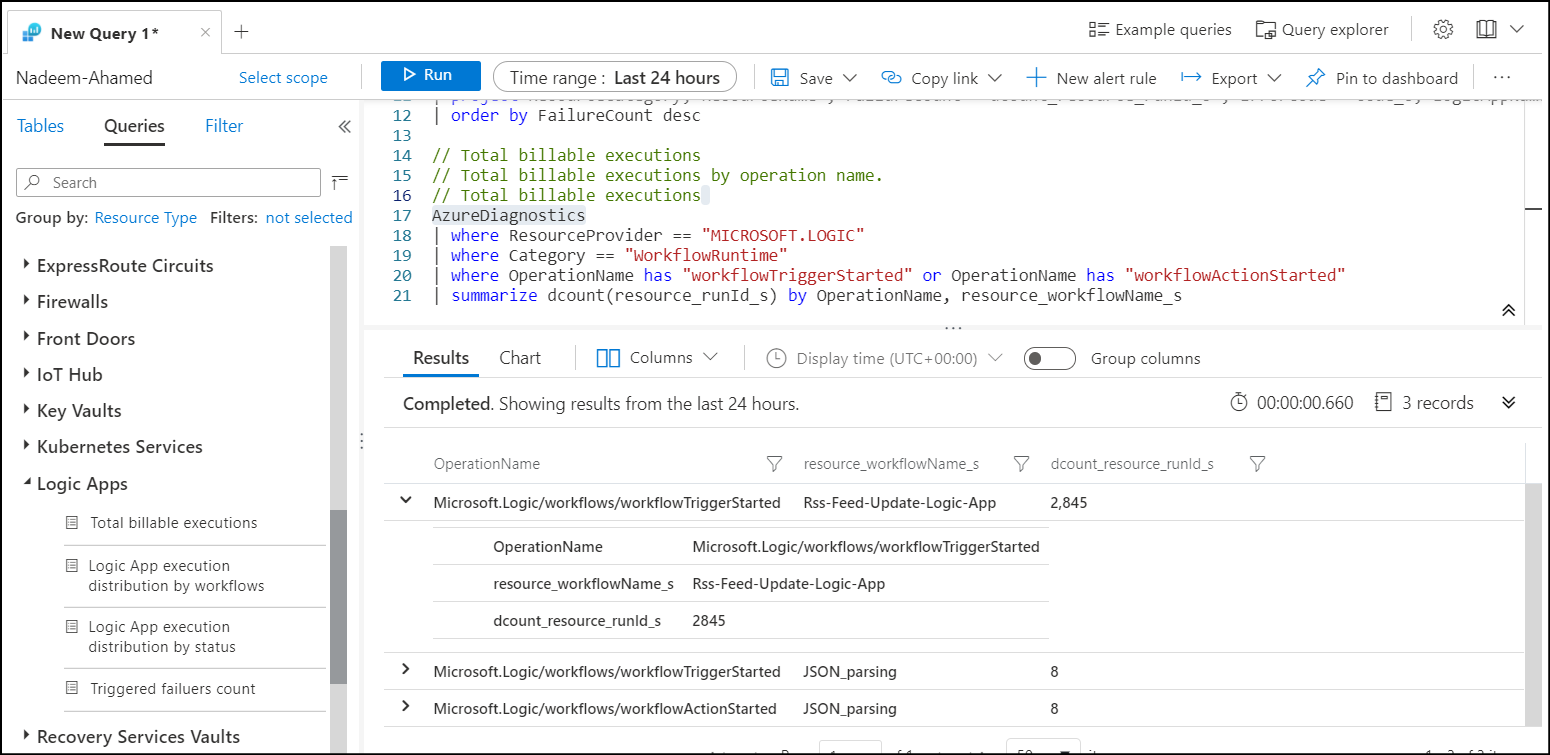Click the AzureDiagnostics line in editor
The image size is (1550, 755).
pos(508,215)
